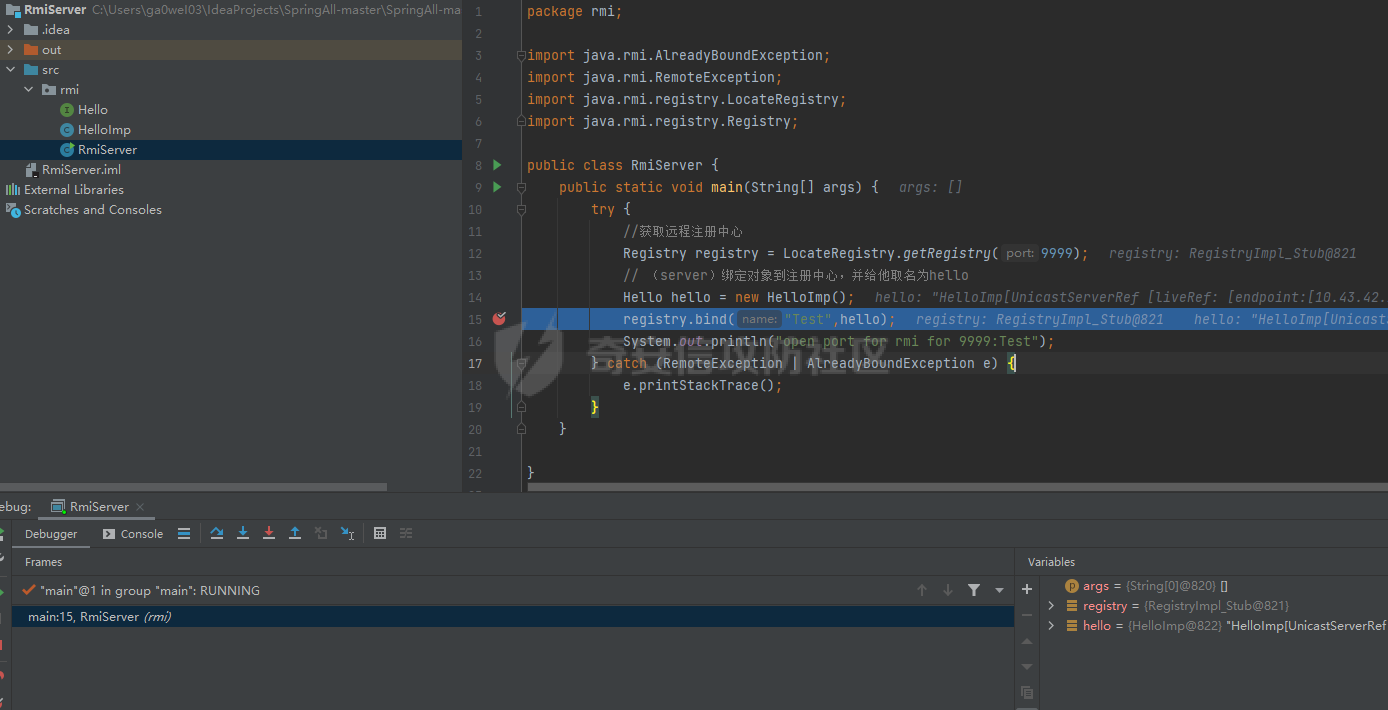Image resolution: width=1388 pixels, height=710 pixels.
Task: Toggle code folding at the try block
Action: [x=521, y=210]
